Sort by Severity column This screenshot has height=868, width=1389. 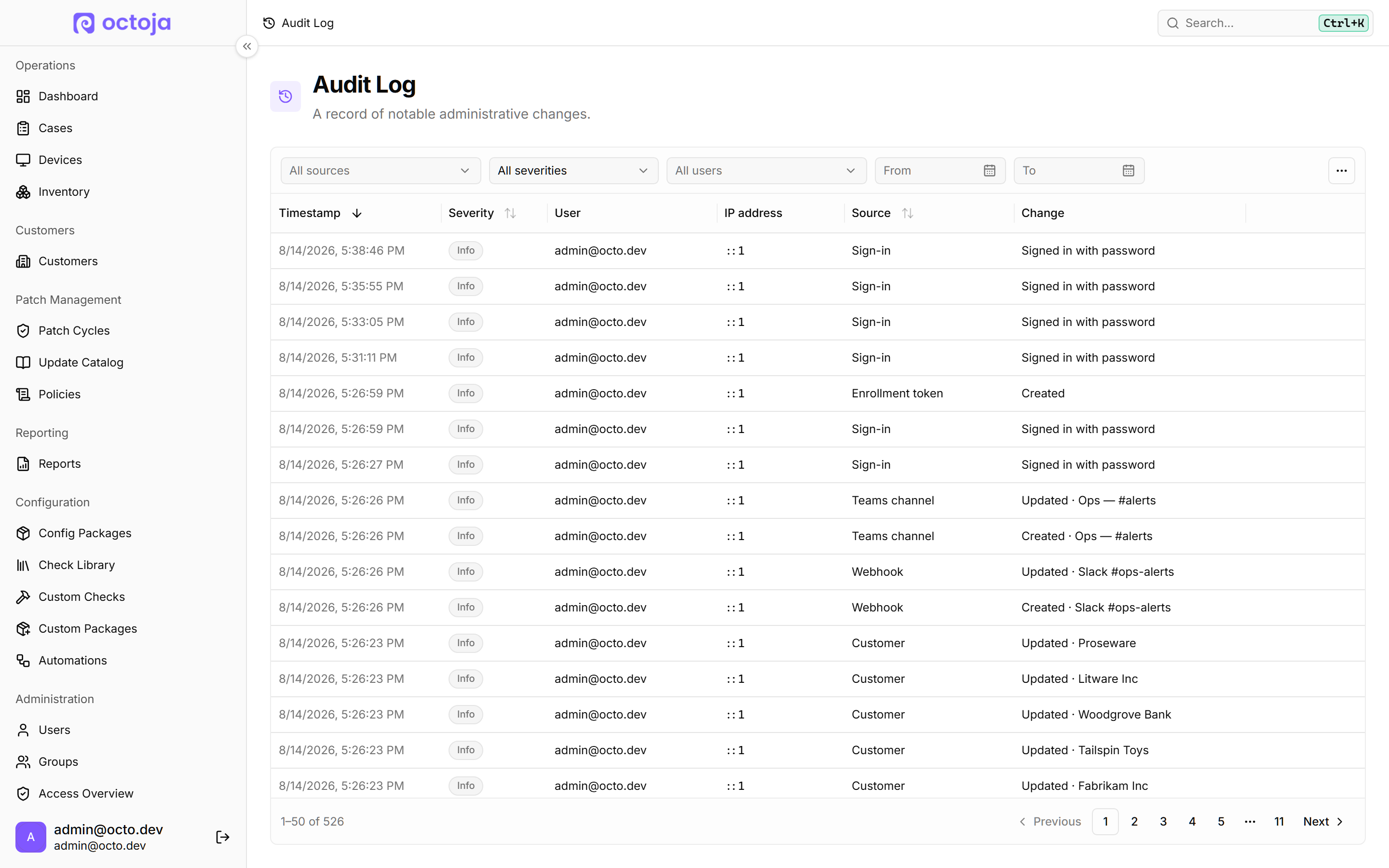pos(482,213)
